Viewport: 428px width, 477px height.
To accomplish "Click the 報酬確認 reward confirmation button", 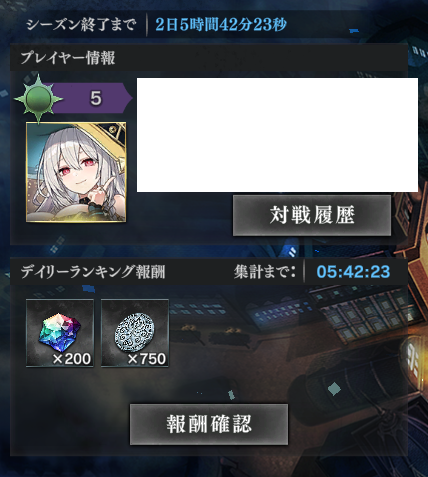I will (209, 424).
